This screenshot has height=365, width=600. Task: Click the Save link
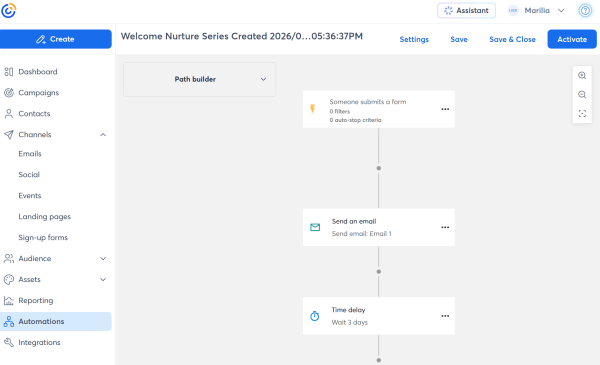(x=459, y=39)
